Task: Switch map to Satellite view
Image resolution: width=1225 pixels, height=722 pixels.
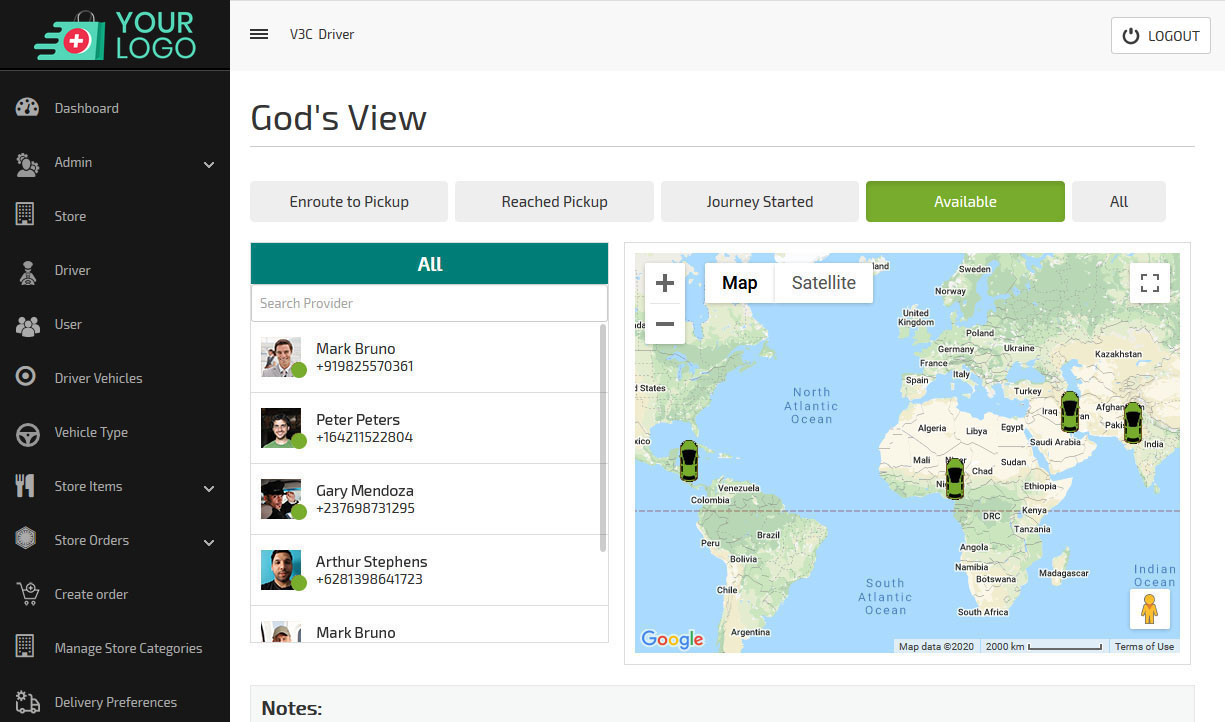Action: tap(823, 283)
